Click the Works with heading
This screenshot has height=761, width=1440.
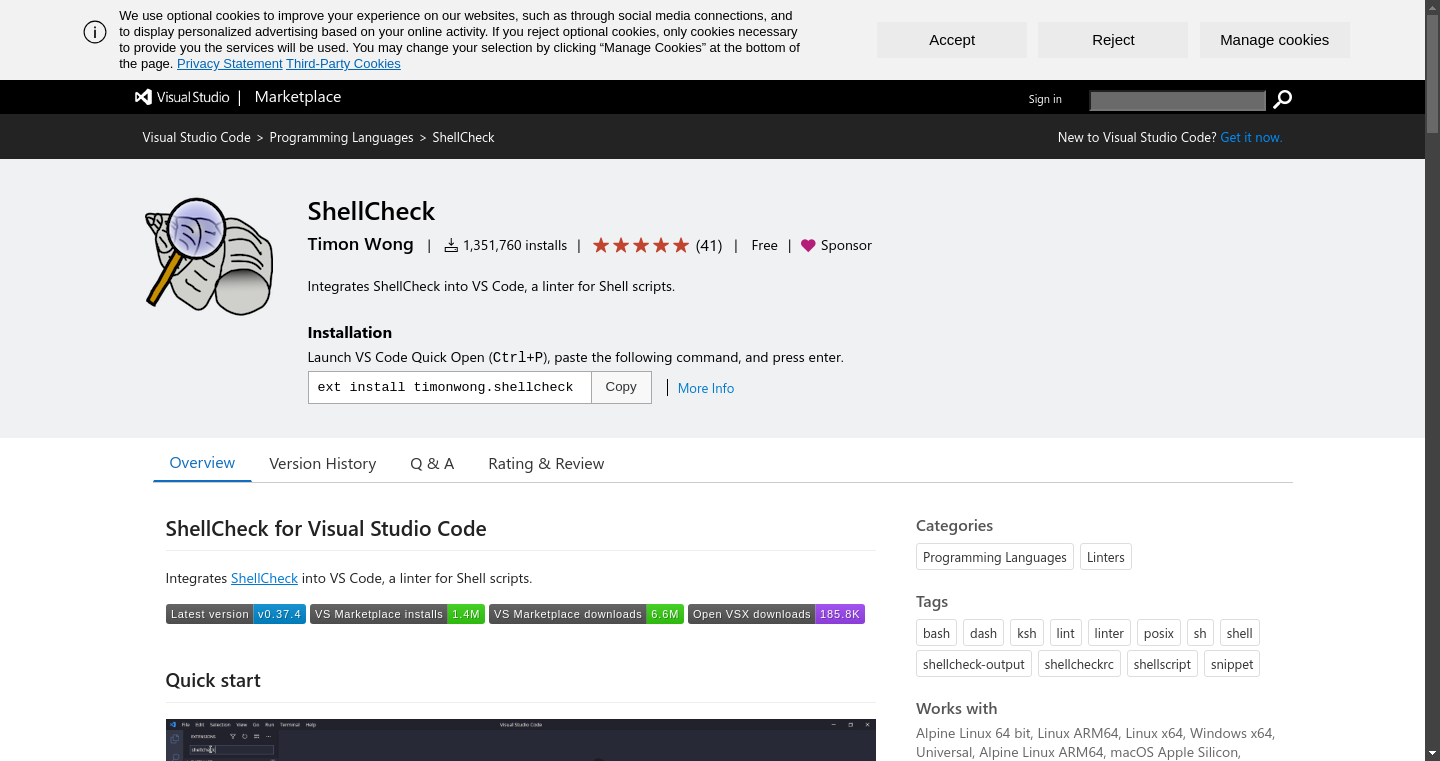[957, 708]
